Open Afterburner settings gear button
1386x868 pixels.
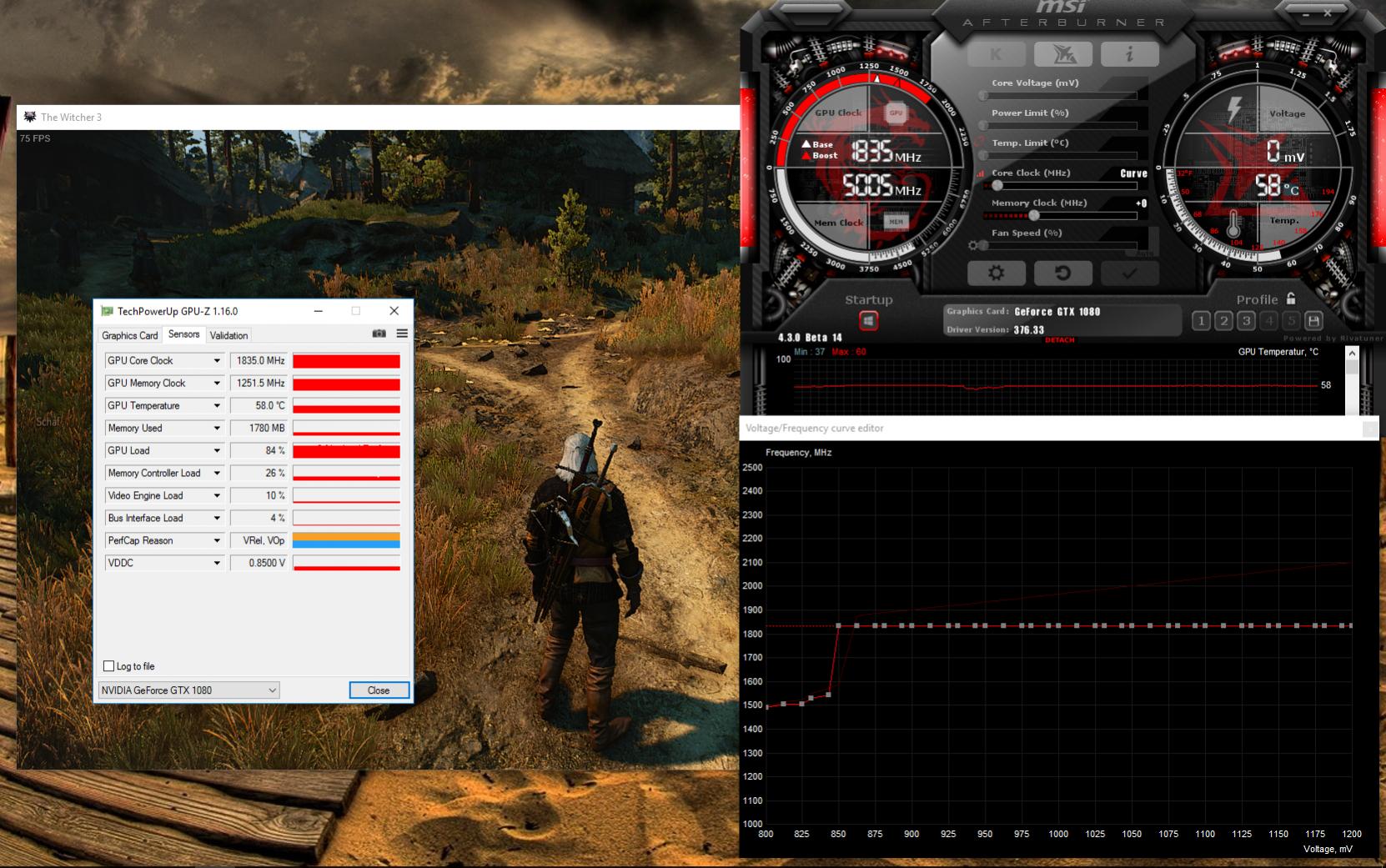(996, 273)
